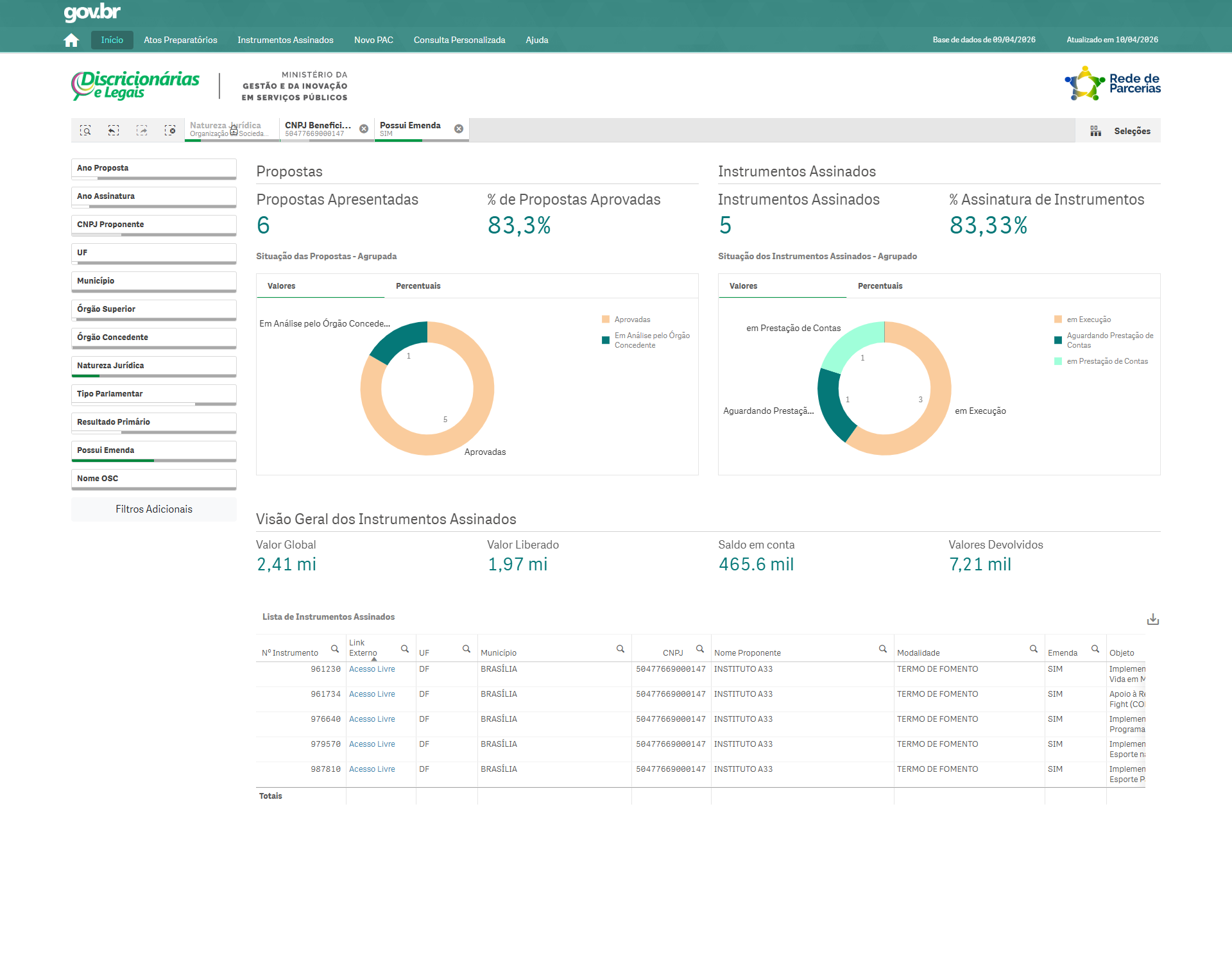Step back in selections
Image resolution: width=1232 pixels, height=963 pixels.
coord(114,130)
